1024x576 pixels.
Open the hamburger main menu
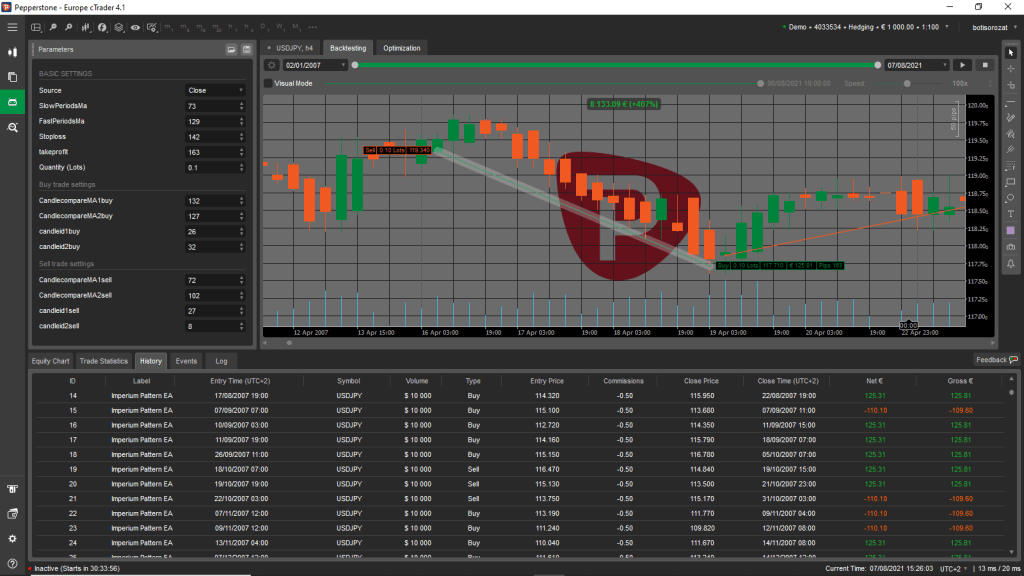point(12,27)
